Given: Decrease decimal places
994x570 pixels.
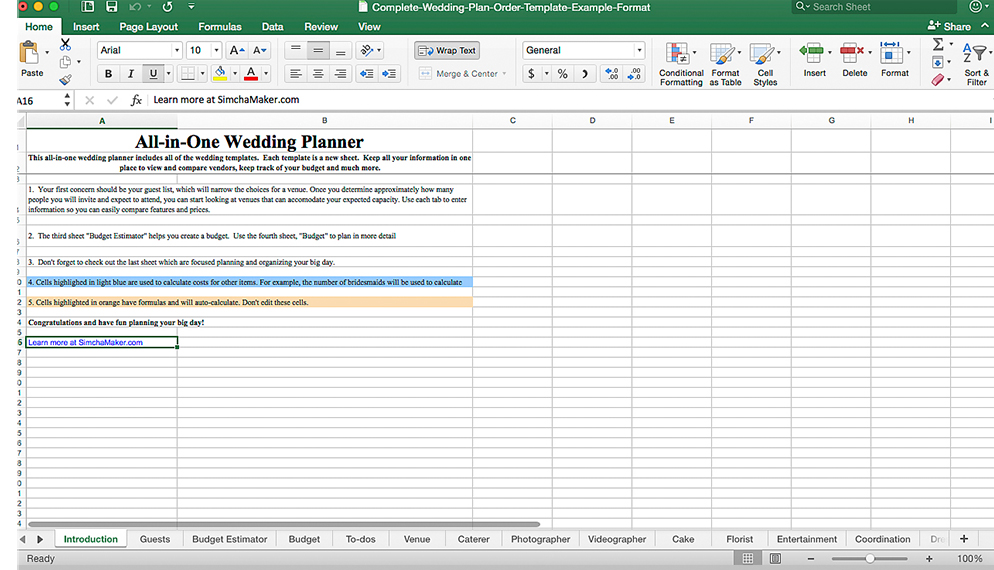Looking at the screenshot, I should coord(634,74).
